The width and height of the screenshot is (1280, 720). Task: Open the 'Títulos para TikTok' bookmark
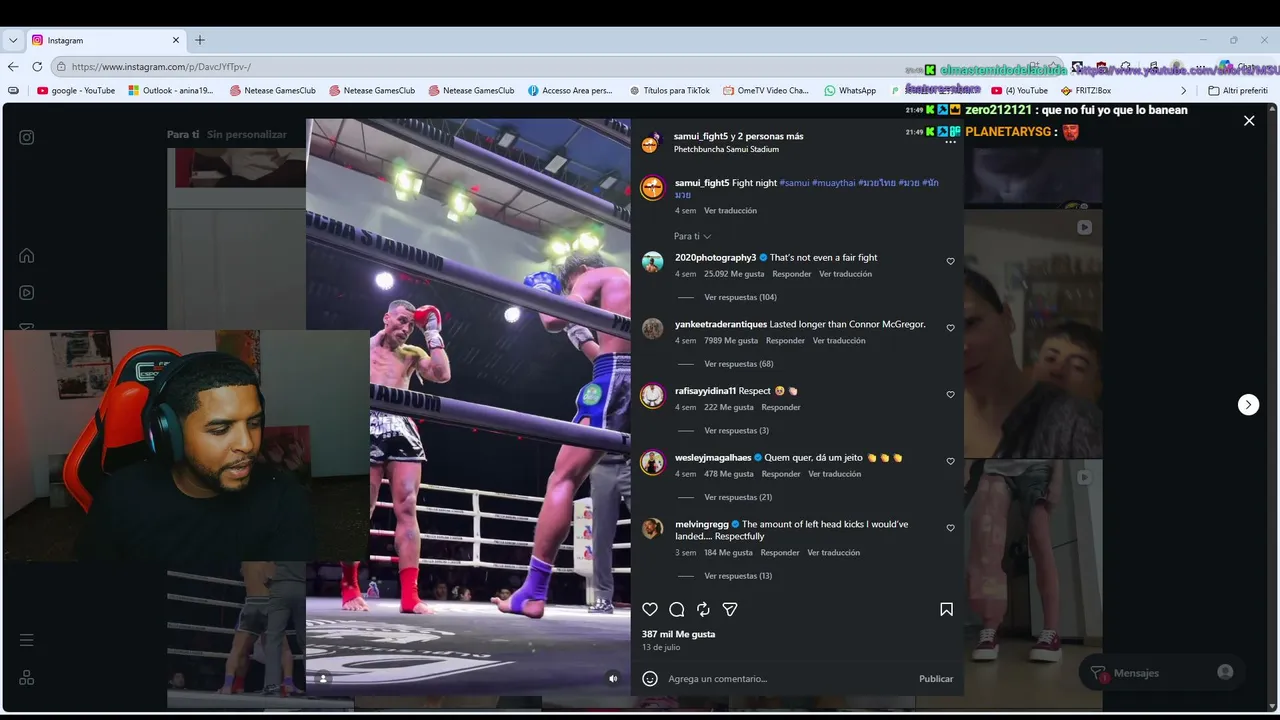[669, 90]
